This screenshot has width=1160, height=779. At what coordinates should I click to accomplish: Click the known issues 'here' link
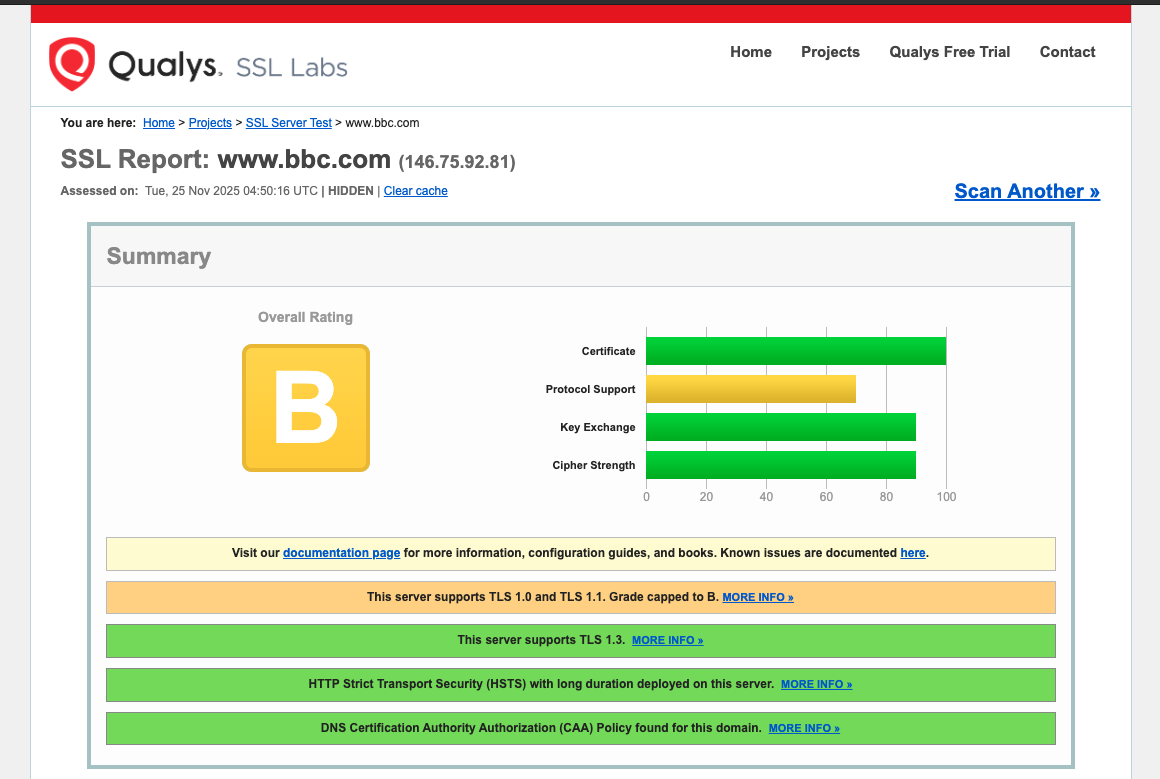pyautogui.click(x=912, y=553)
